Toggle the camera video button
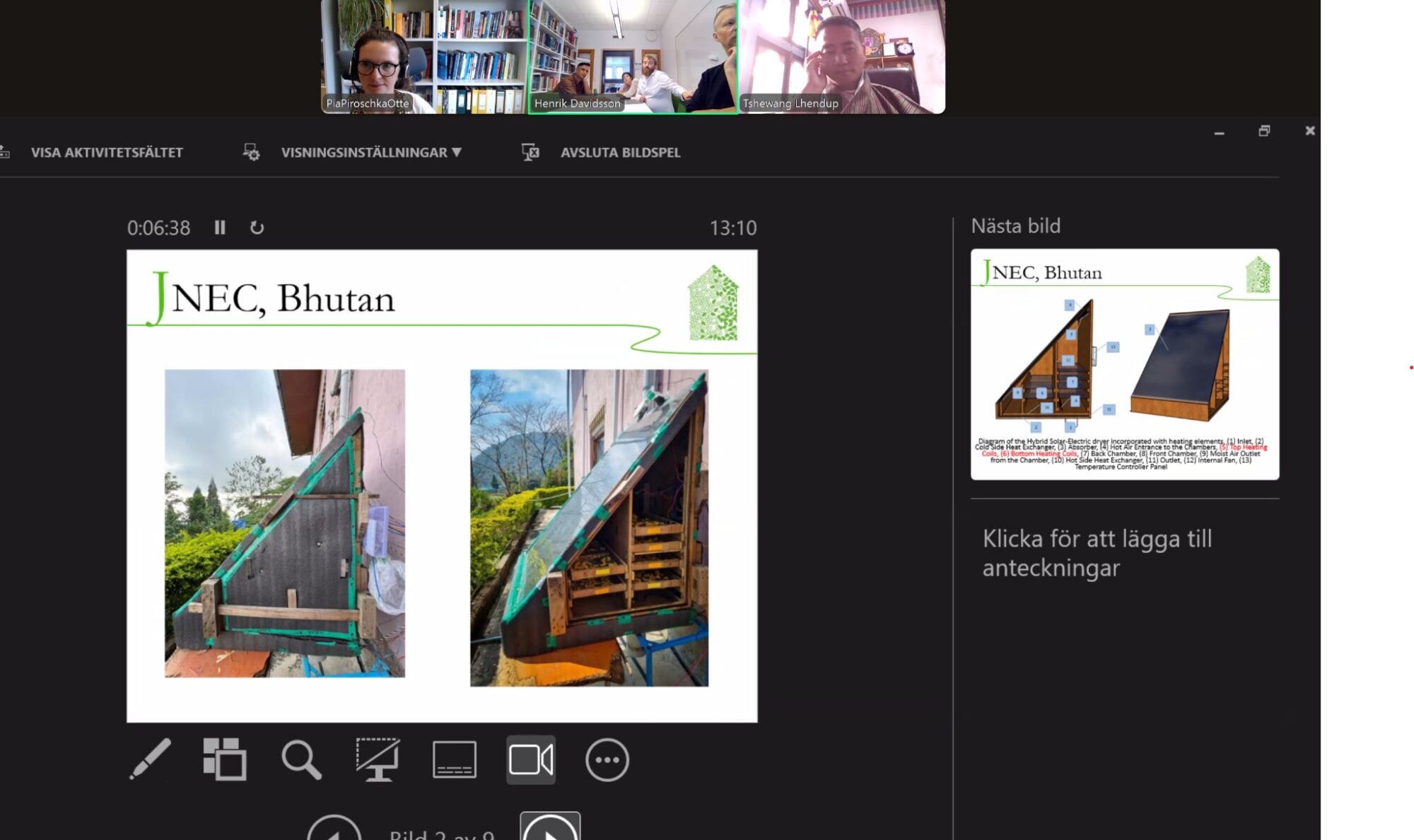The height and width of the screenshot is (840, 1414). [x=530, y=759]
